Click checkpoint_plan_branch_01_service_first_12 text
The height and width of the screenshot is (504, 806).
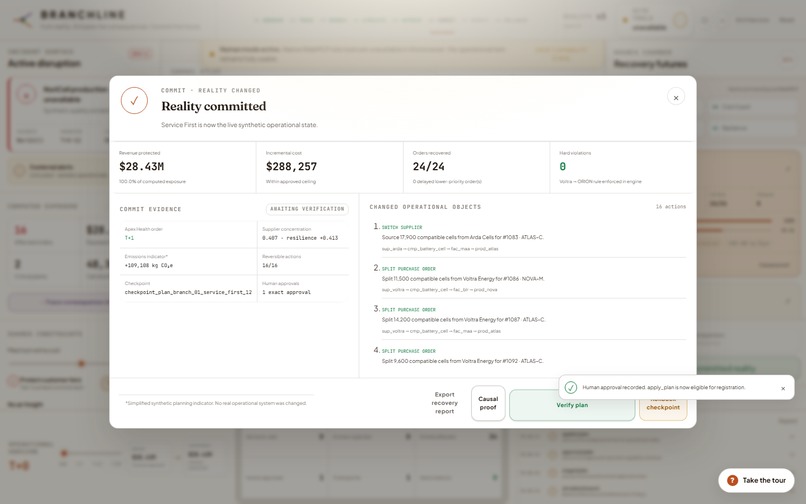tap(188, 292)
